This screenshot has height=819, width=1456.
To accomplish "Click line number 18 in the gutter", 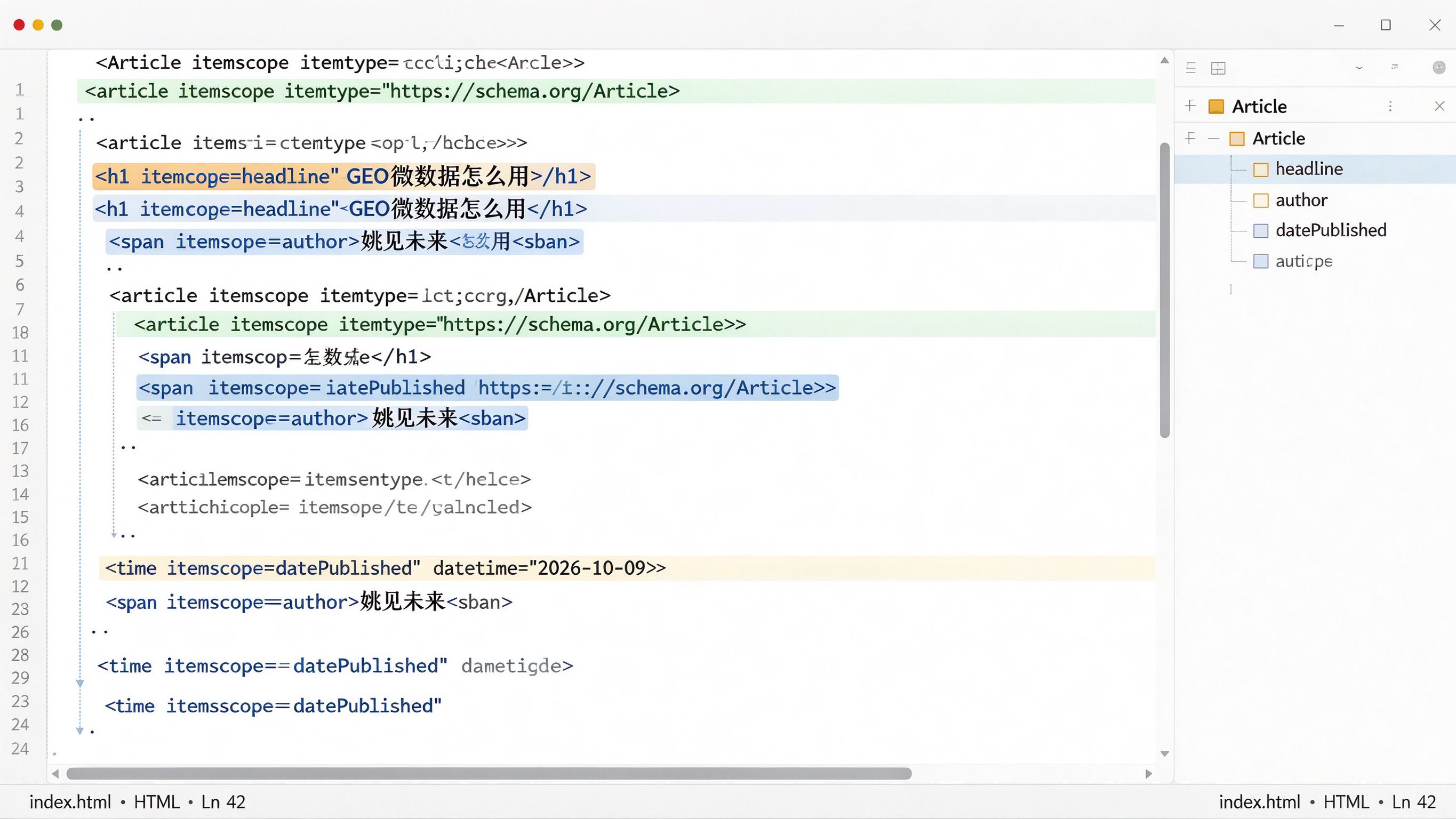I will [20, 332].
